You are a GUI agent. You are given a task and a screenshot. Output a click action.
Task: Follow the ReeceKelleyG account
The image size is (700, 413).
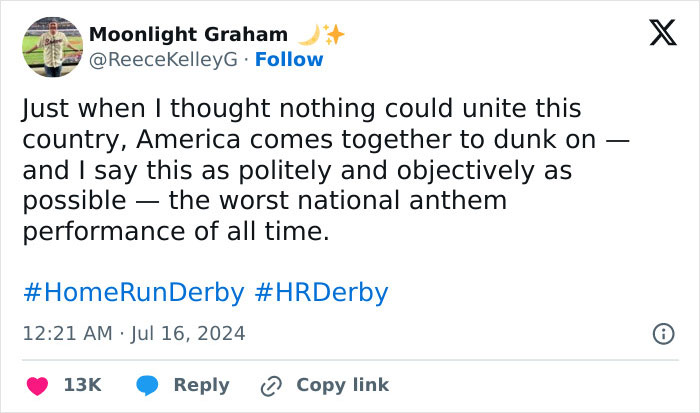pyautogui.click(x=289, y=59)
